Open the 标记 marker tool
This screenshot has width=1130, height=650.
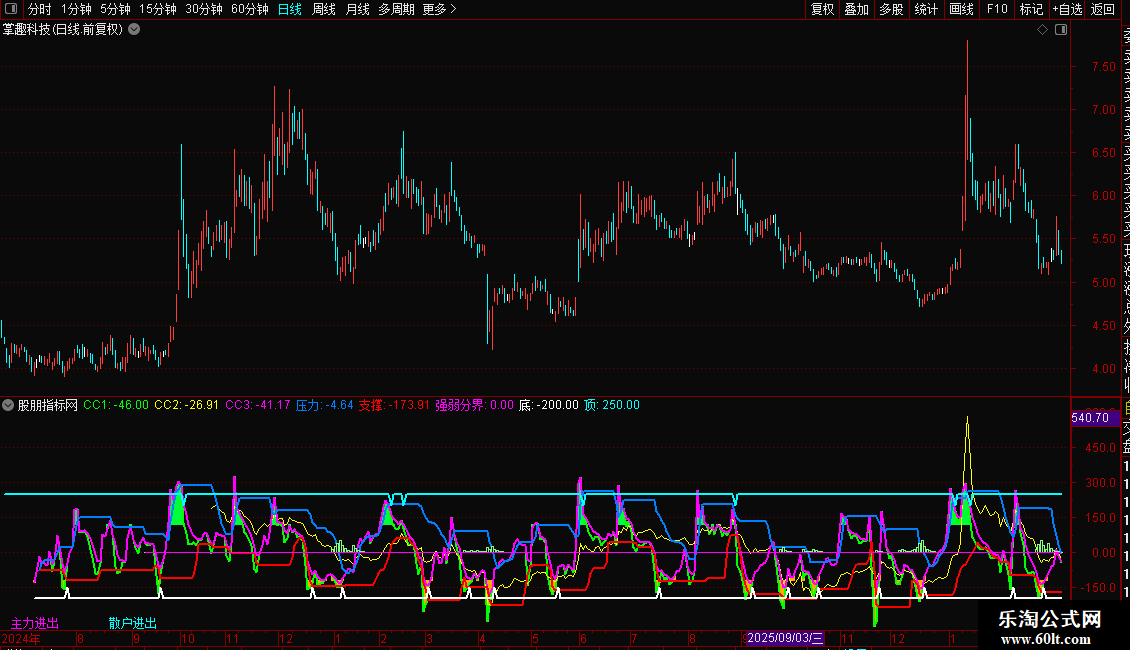(x=1030, y=9)
